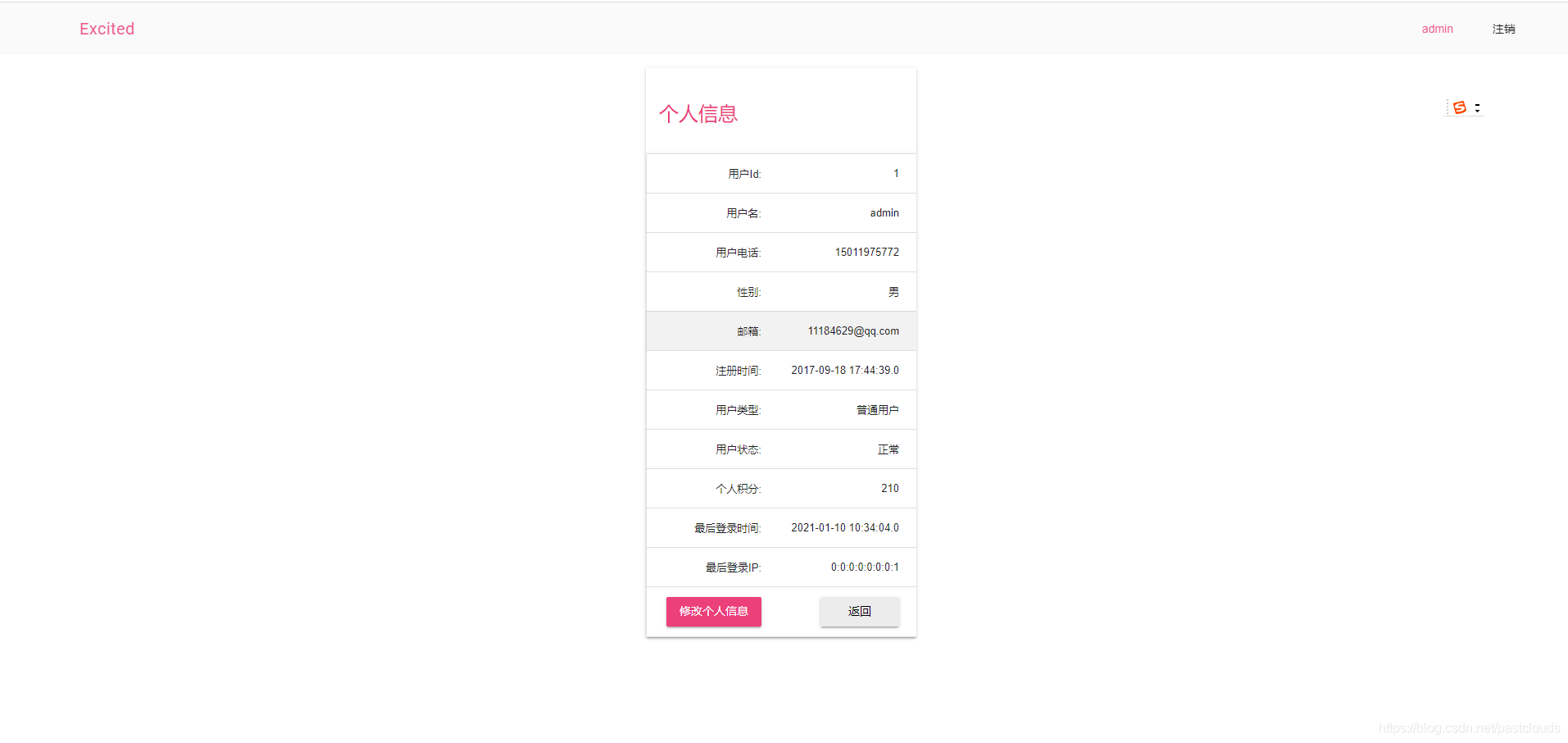Click the 返回 button to go back

(858, 611)
